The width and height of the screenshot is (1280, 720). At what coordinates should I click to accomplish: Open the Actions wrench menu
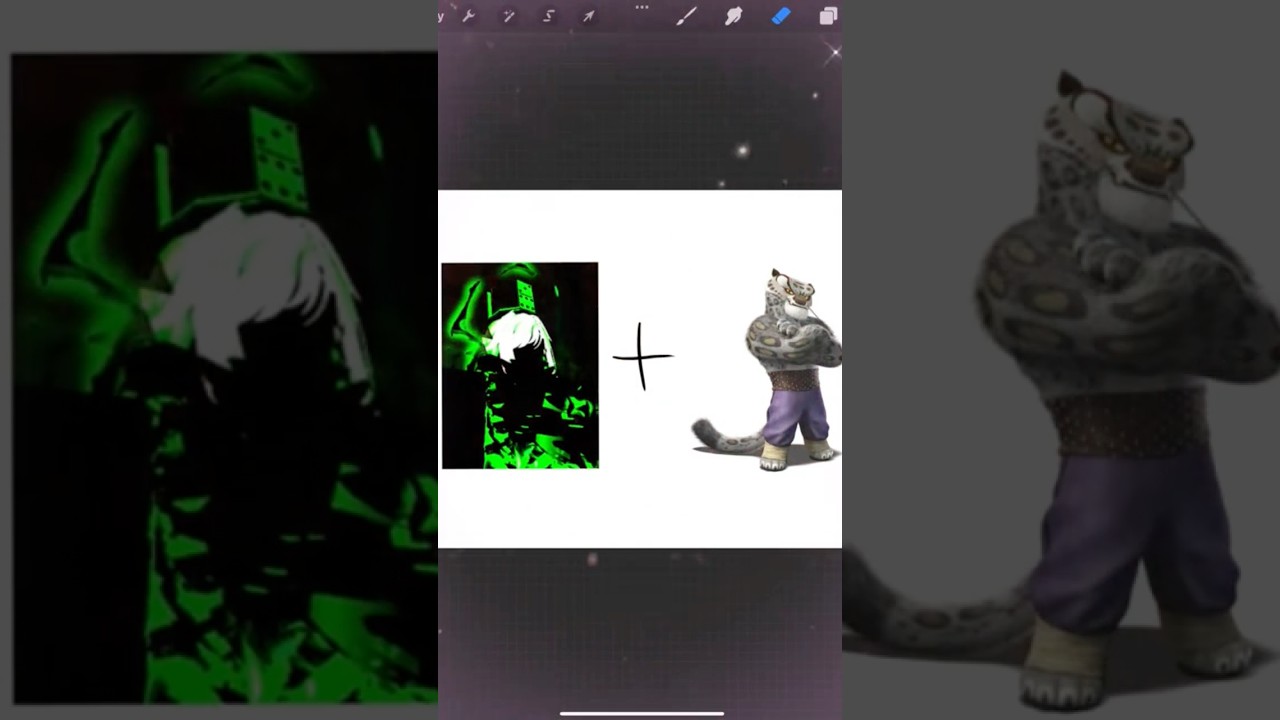tap(468, 16)
